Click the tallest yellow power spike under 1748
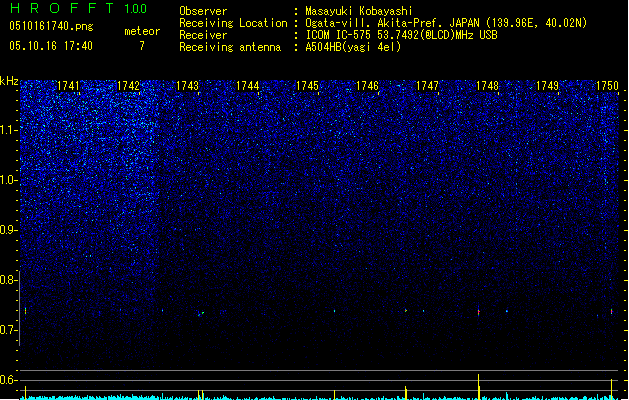Image resolution: width=629 pixels, height=400 pixels. click(478, 387)
